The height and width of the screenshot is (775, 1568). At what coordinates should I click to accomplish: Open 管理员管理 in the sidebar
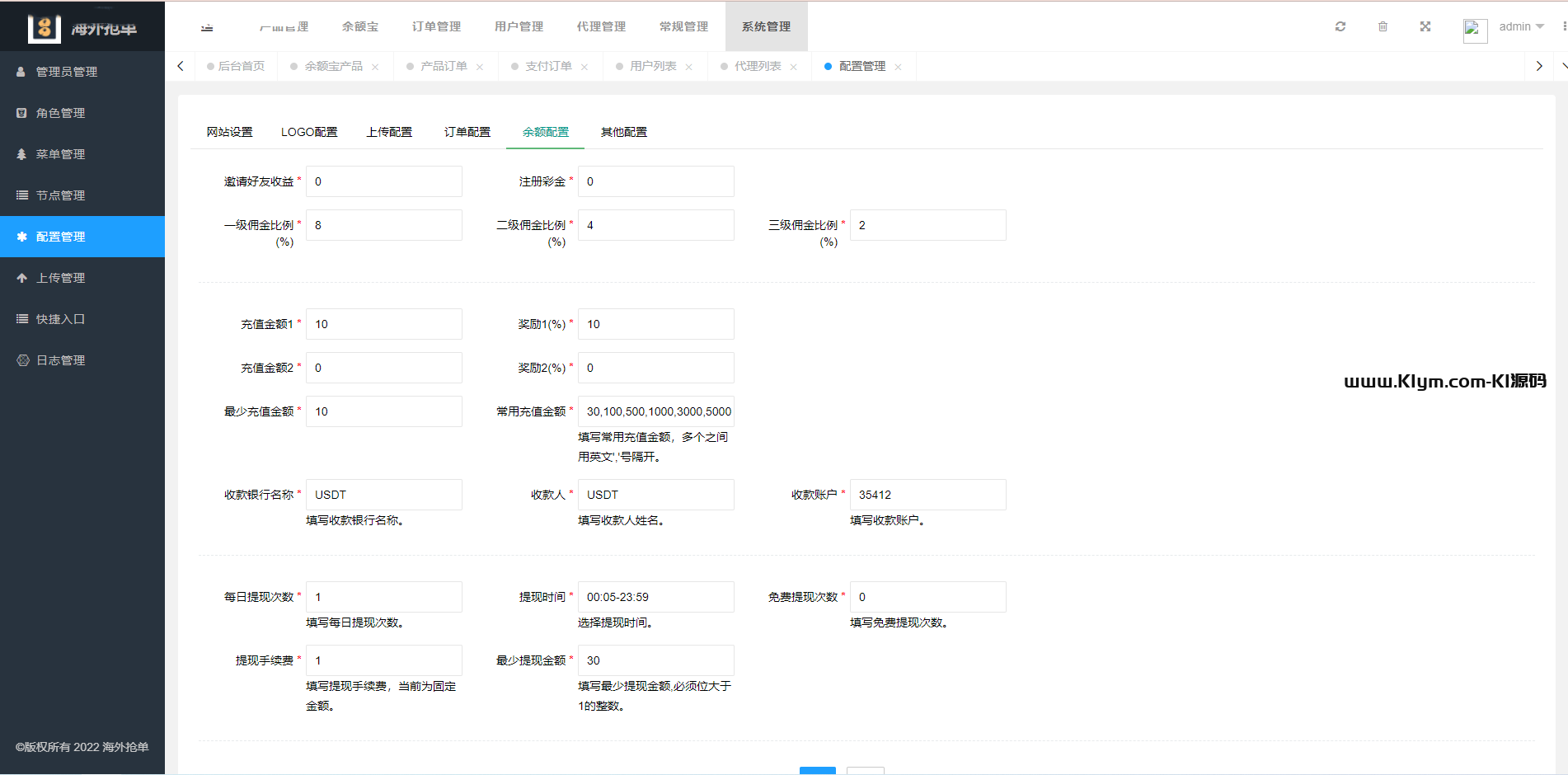point(66,72)
